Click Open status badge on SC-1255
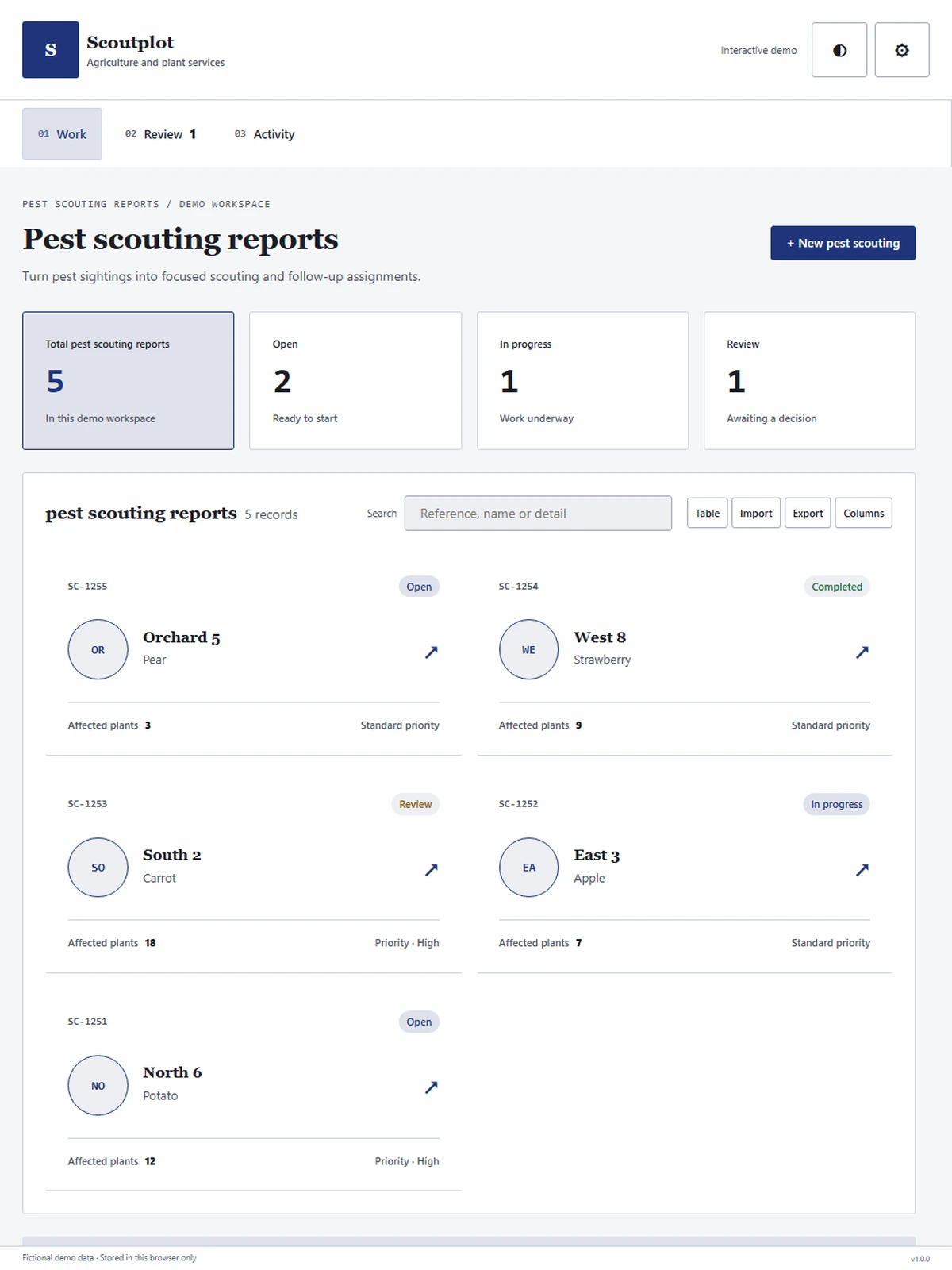Screen dimensions: 952x1270 [x=419, y=587]
